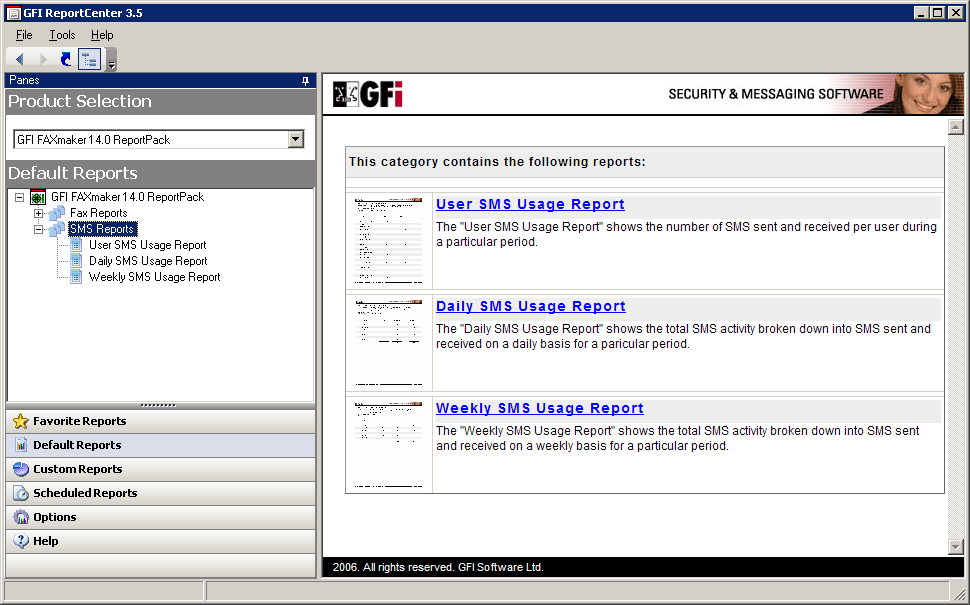Switch to Custom Reports pane
The width and height of the screenshot is (970, 605).
click(x=161, y=470)
